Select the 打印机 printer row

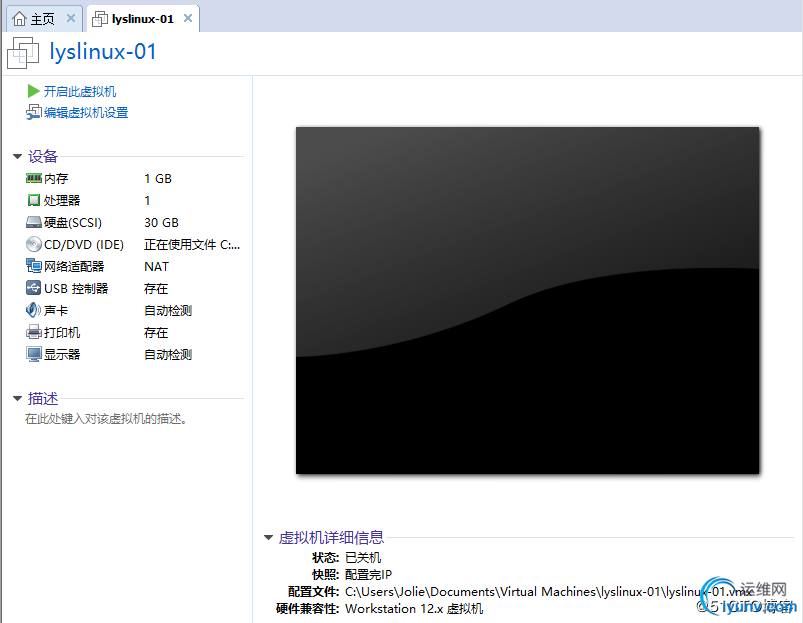(133, 333)
